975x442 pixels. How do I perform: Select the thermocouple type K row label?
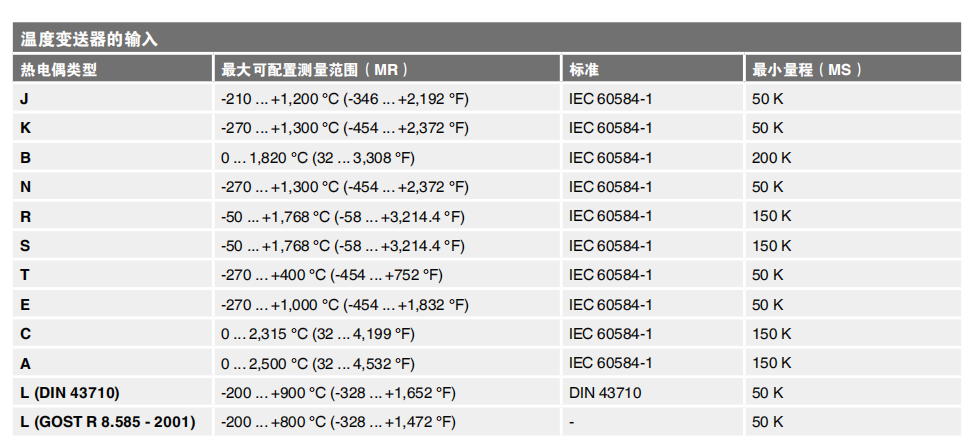point(25,128)
